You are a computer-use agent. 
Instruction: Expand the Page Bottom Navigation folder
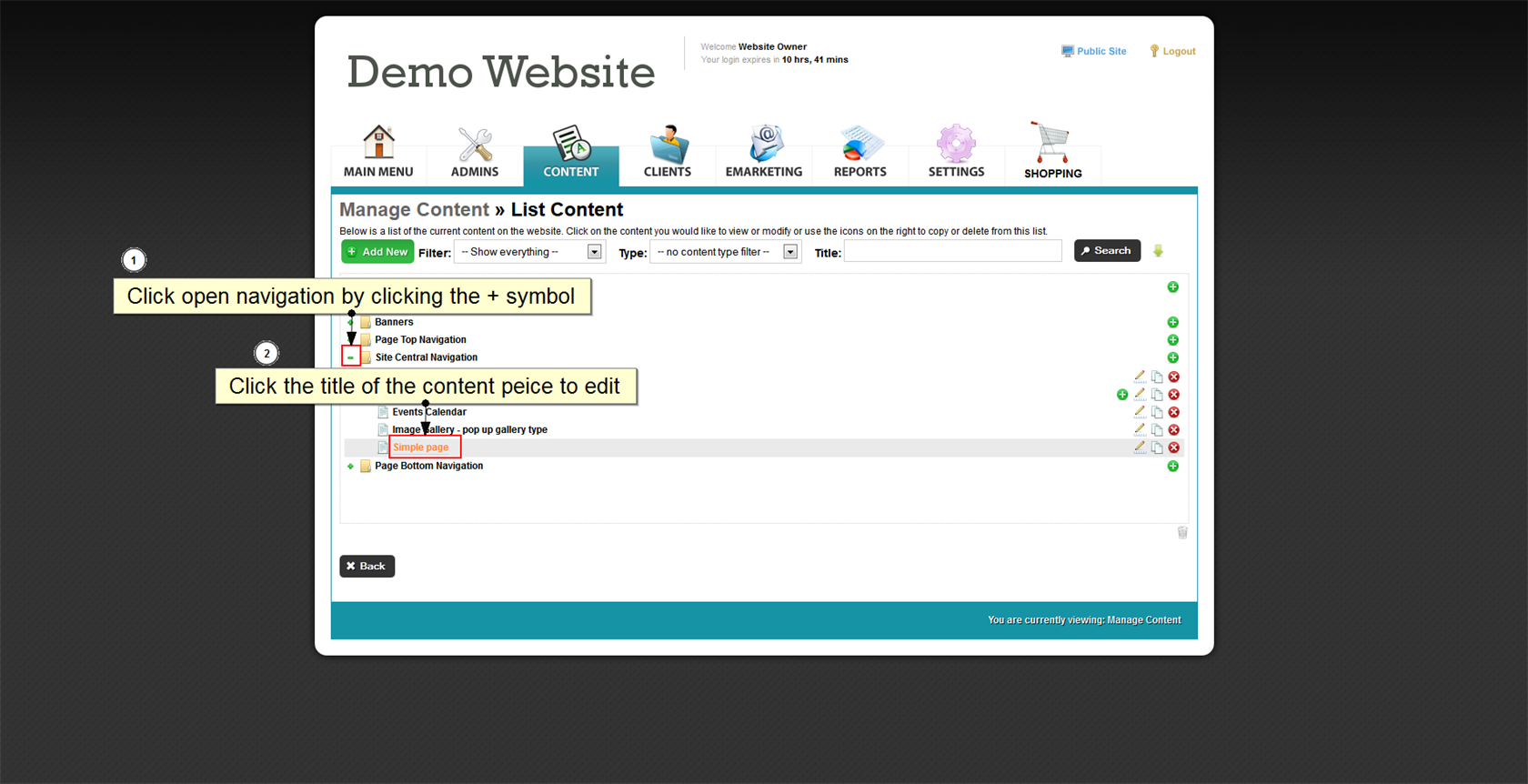point(350,466)
